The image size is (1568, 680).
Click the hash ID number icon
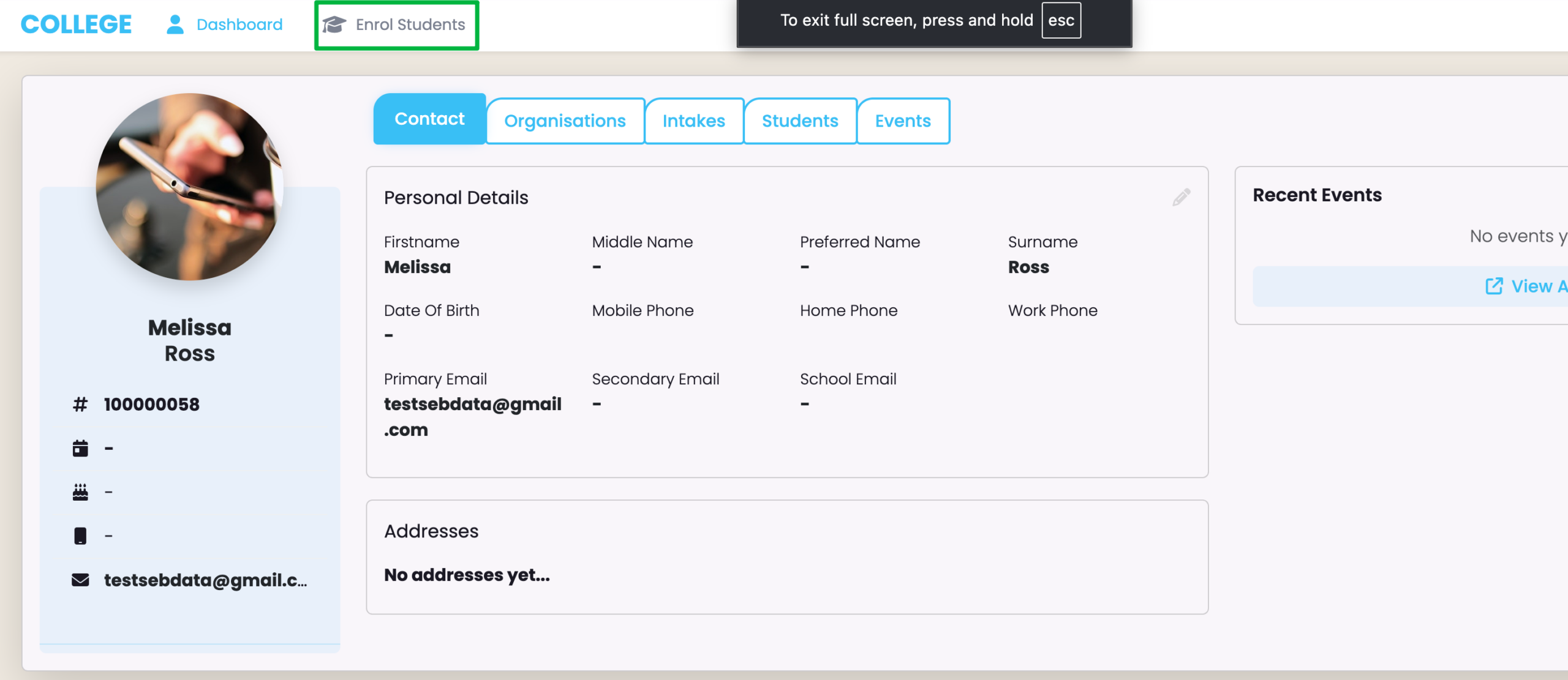tap(80, 405)
